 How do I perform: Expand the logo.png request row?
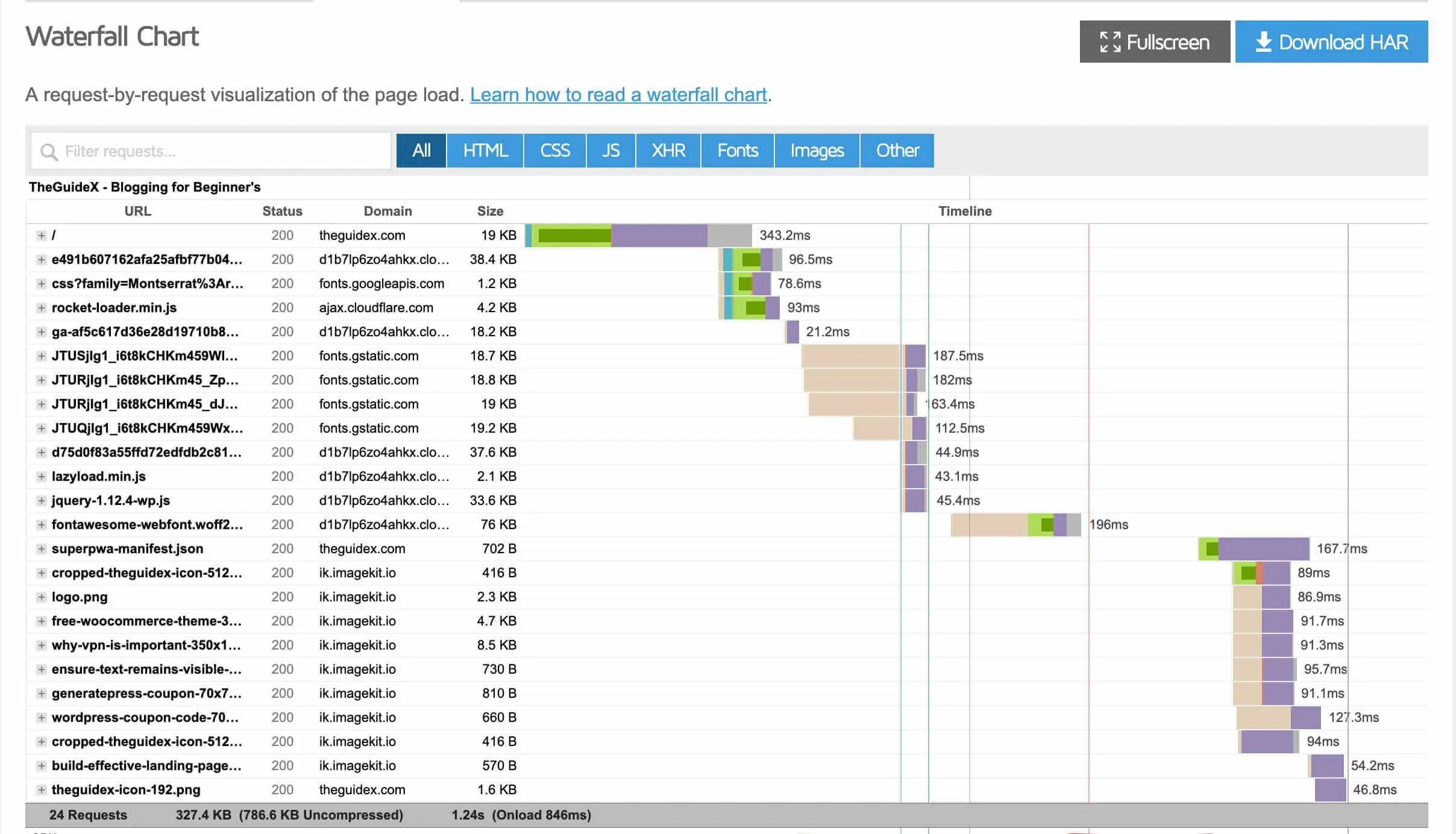(41, 597)
